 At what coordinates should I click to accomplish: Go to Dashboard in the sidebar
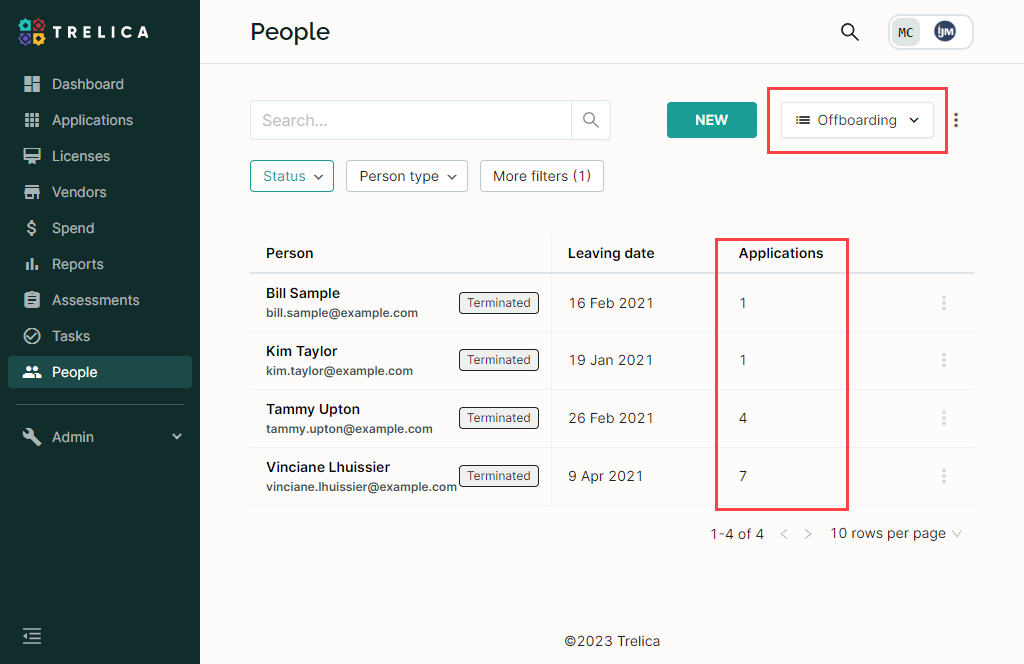pyautogui.click(x=88, y=84)
